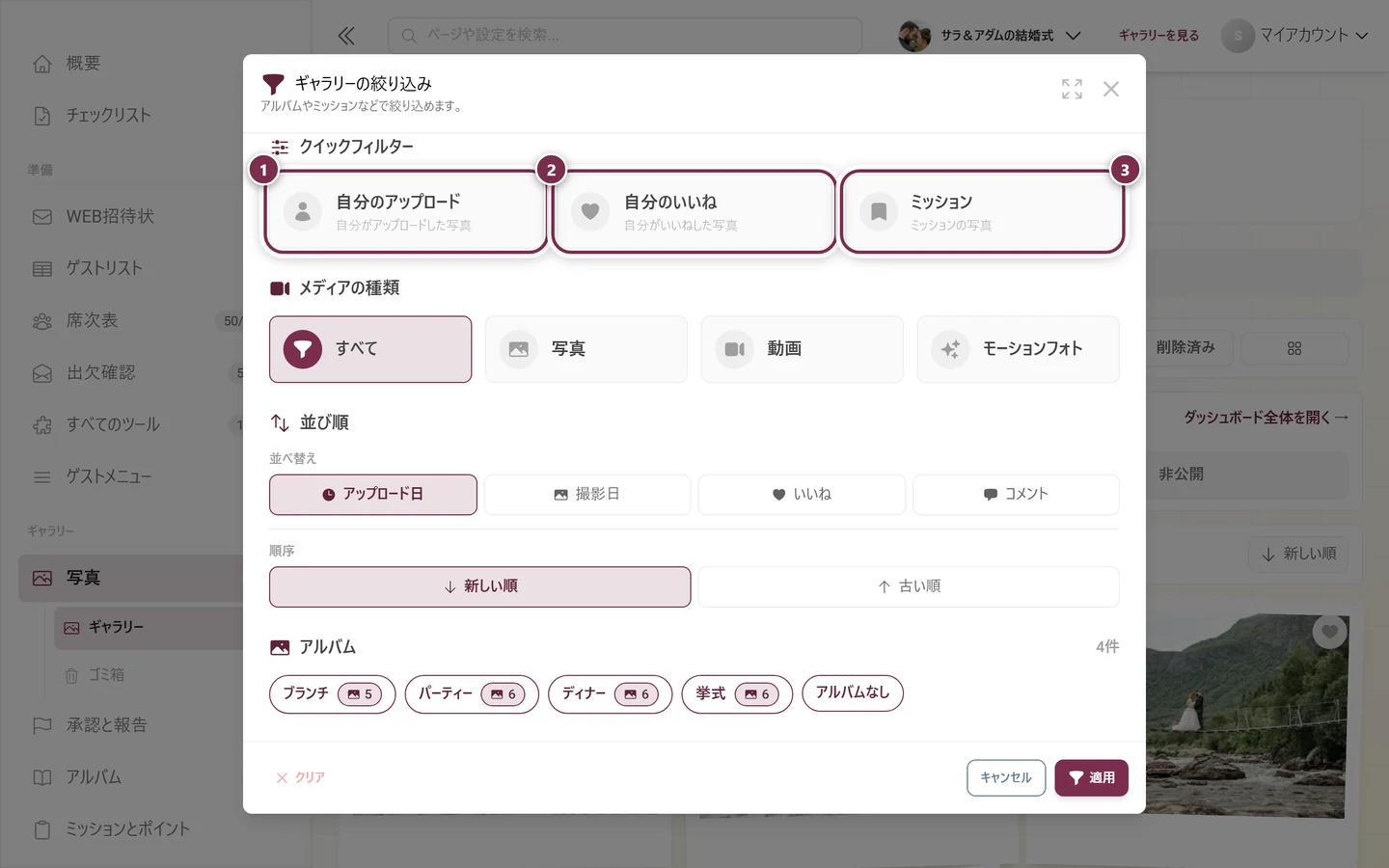The height and width of the screenshot is (868, 1389).
Task: Click the キャンセル button
Action: (1006, 778)
